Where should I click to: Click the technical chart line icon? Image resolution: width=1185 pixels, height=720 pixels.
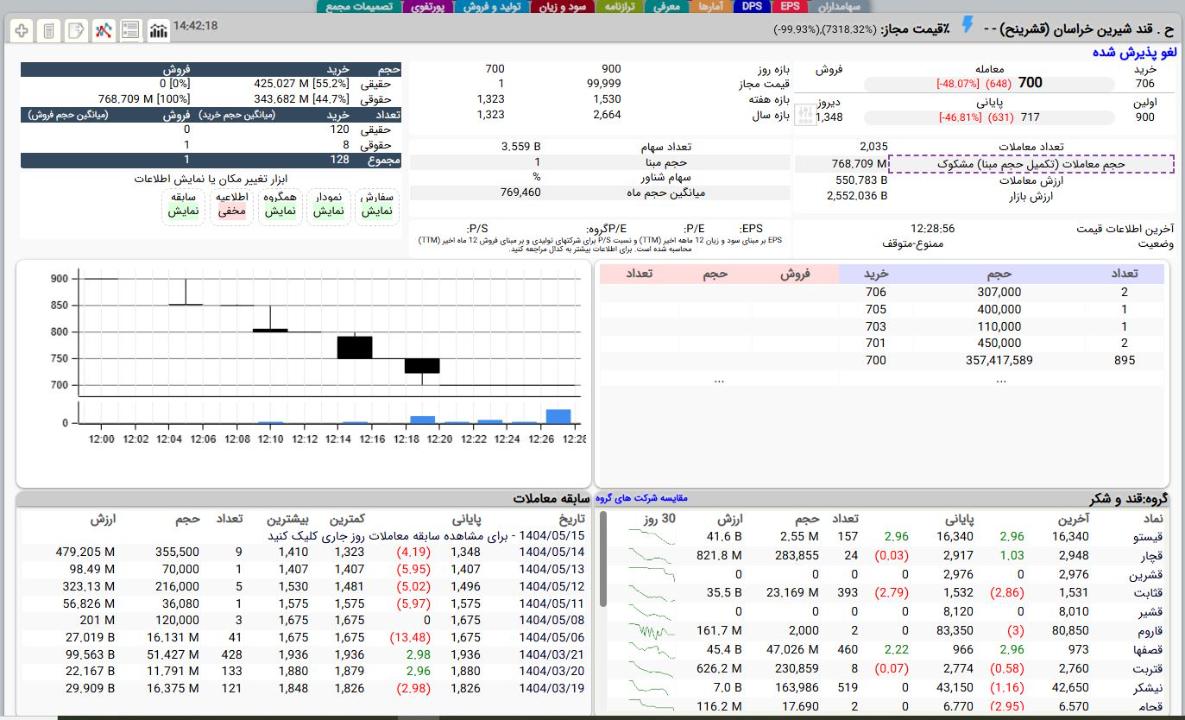tap(102, 31)
